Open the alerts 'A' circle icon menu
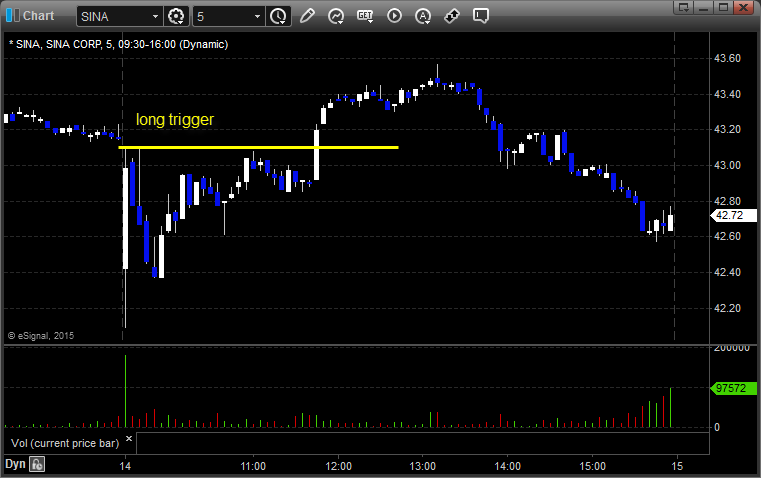This screenshot has width=761, height=478. (423, 16)
